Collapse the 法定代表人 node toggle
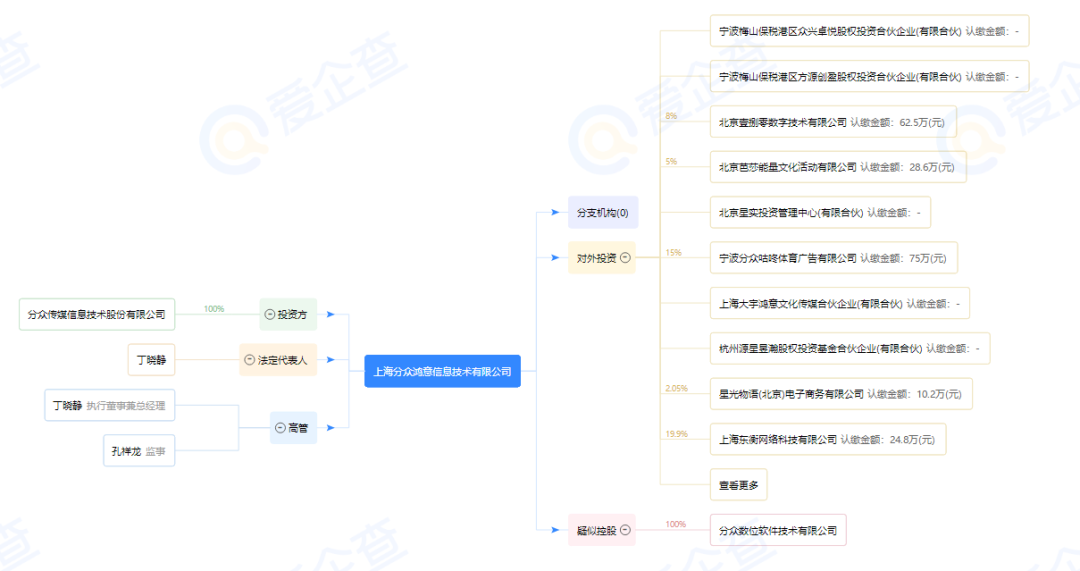Screen dimensions: 1080x571 click(x=250, y=360)
